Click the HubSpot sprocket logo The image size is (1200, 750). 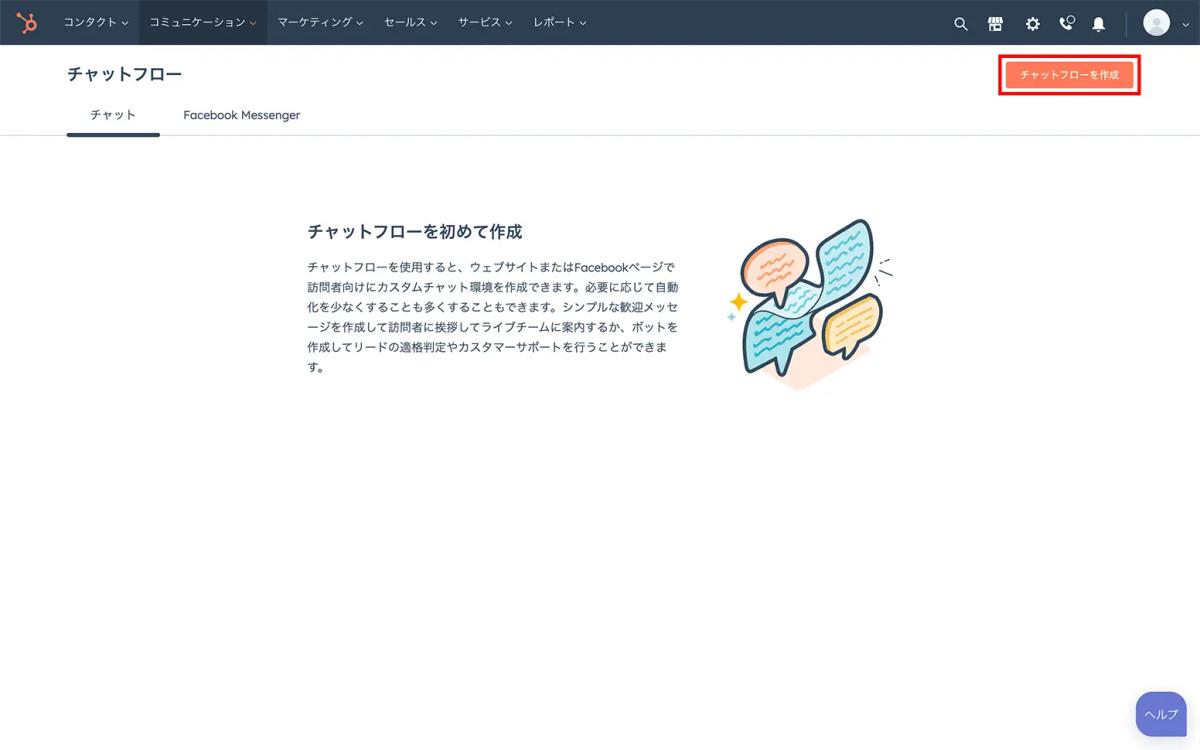(27, 22)
